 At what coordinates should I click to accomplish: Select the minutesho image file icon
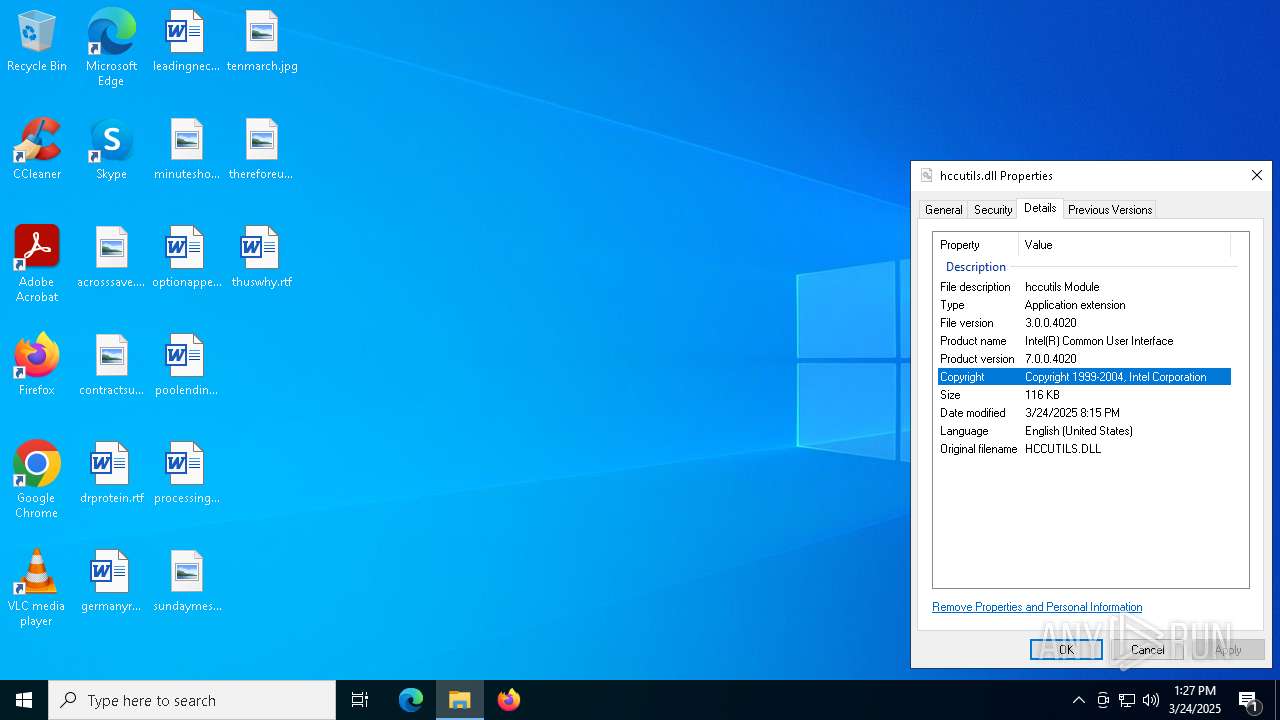click(186, 150)
